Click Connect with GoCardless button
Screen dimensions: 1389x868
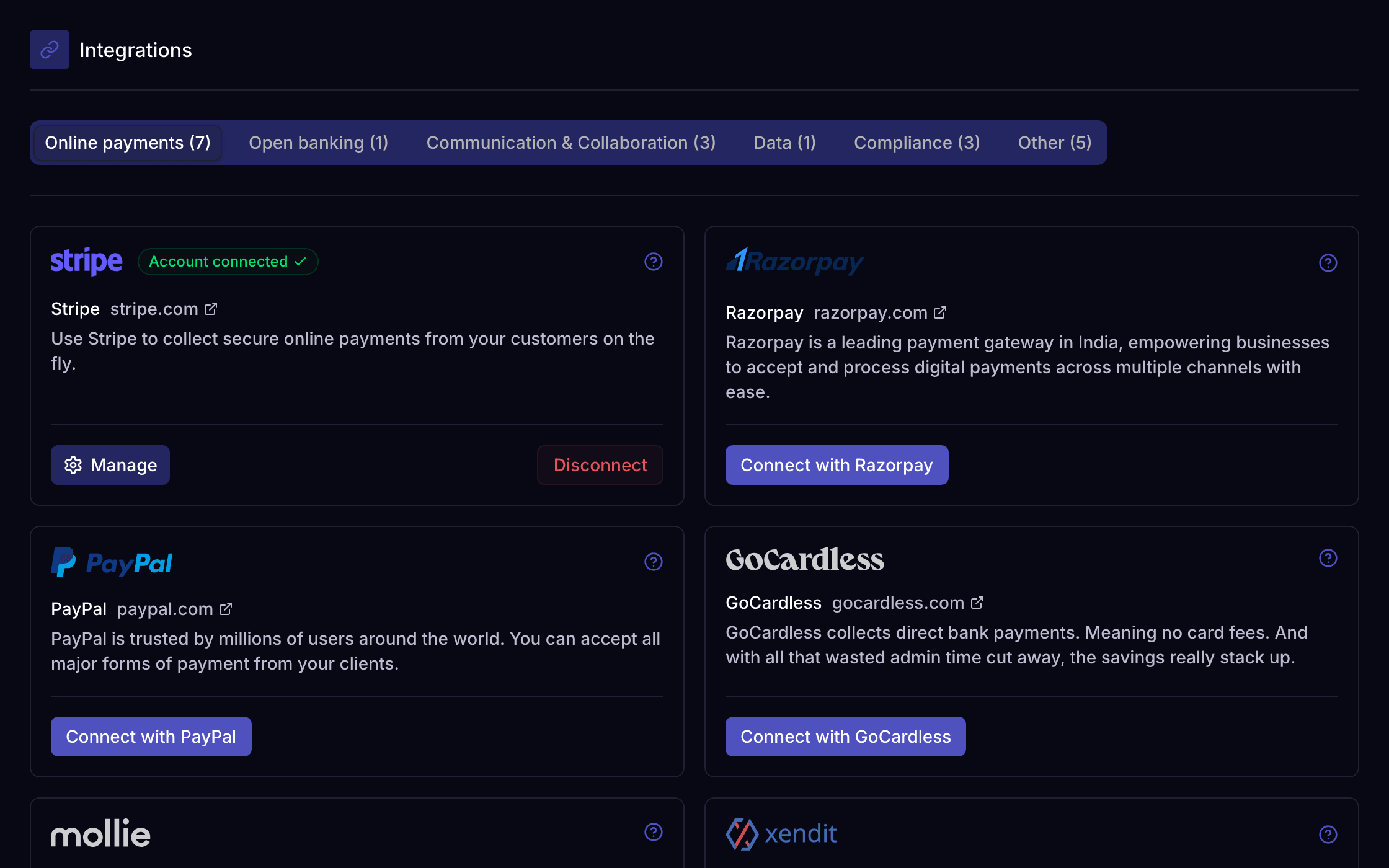point(846,737)
